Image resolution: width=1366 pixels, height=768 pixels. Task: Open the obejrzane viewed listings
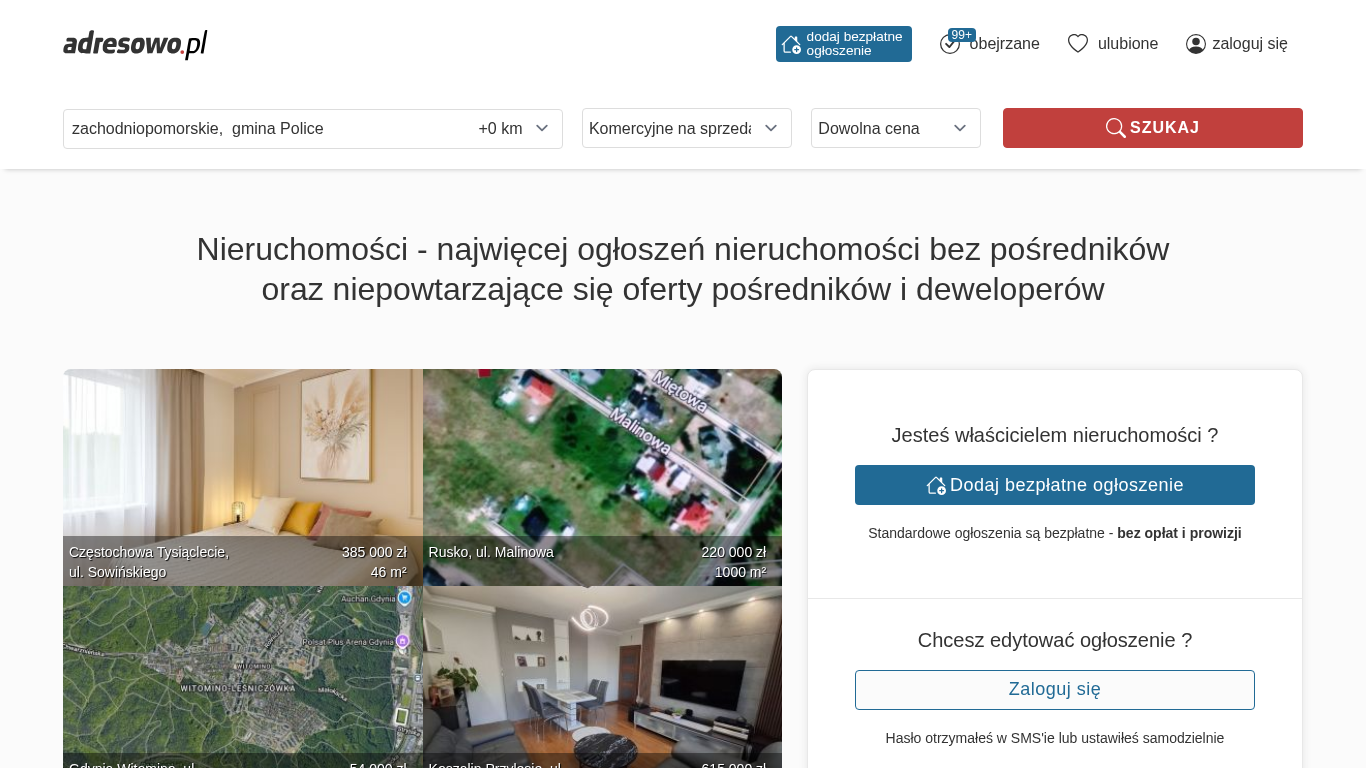[x=1004, y=44]
